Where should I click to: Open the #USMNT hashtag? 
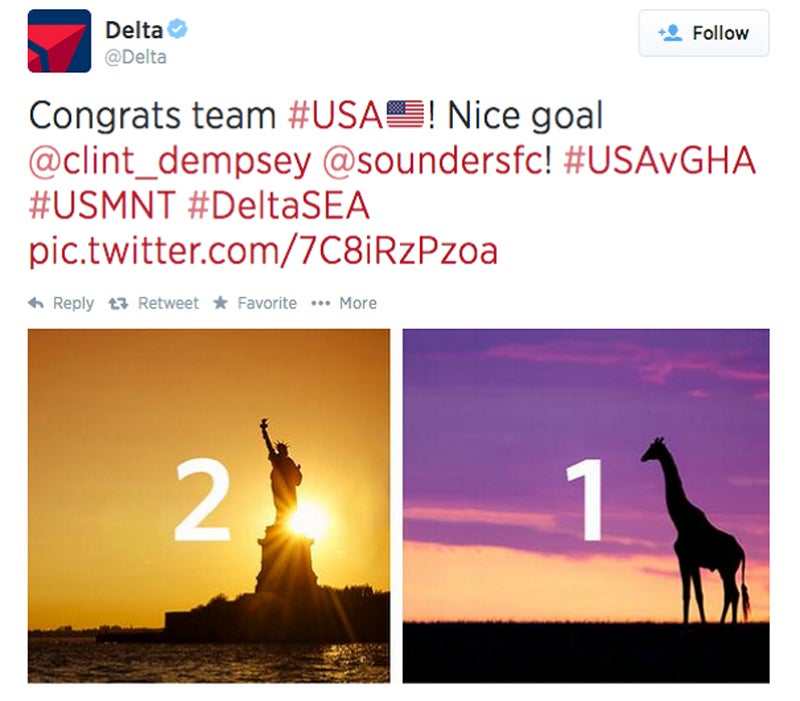point(102,205)
